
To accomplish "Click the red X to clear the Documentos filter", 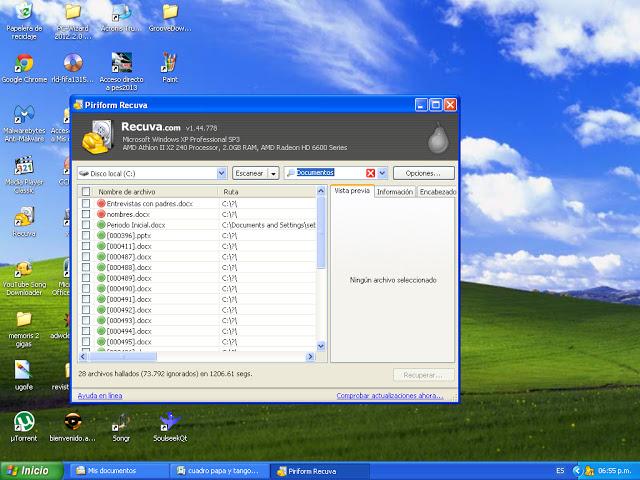I will 371,173.
